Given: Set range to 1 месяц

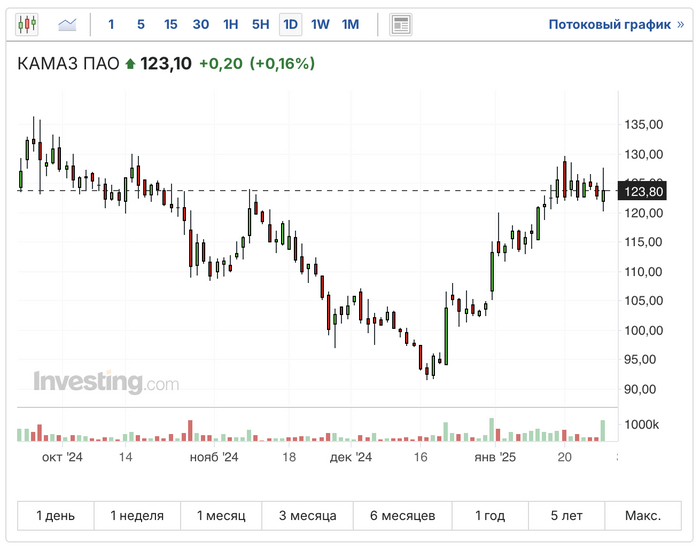Looking at the screenshot, I should 221,516.
